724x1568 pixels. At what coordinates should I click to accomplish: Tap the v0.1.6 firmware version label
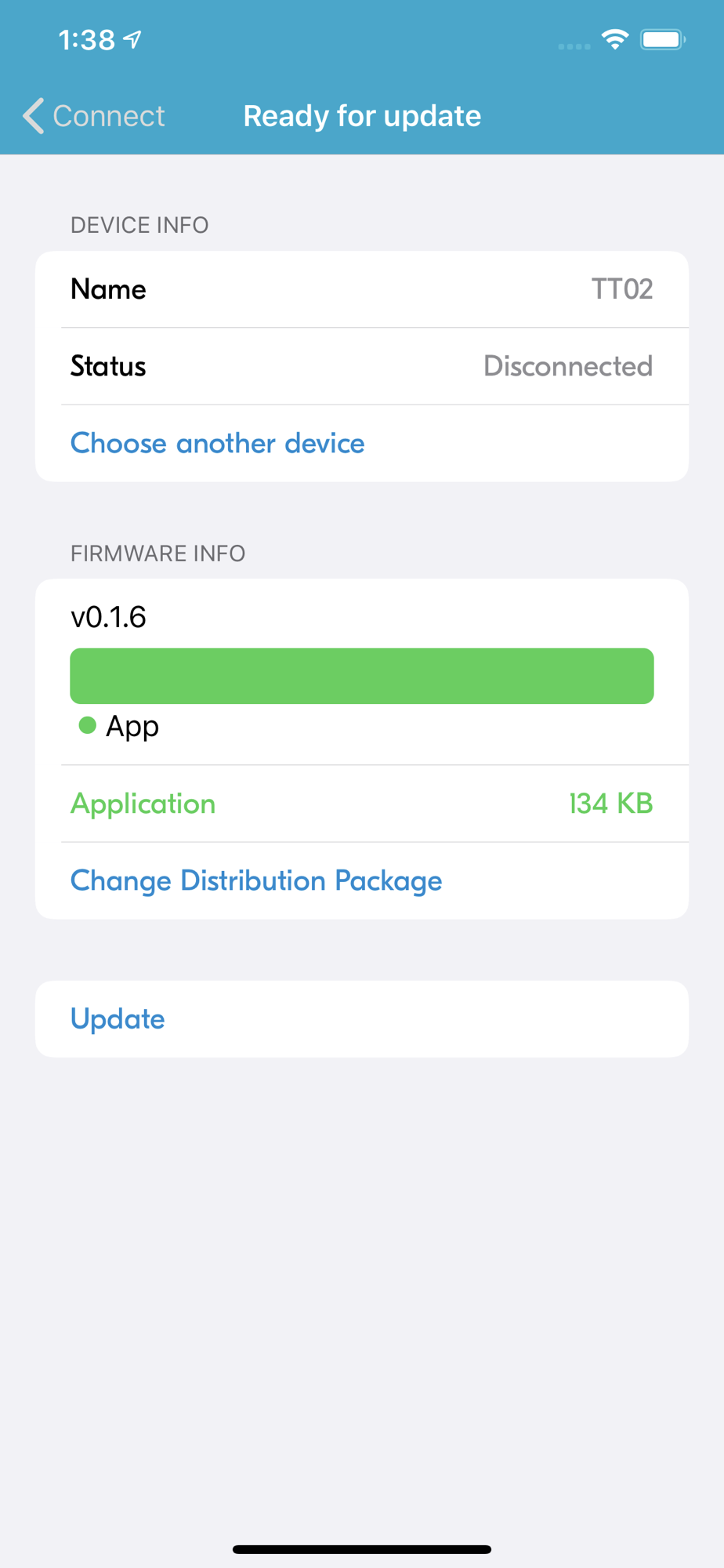108,617
